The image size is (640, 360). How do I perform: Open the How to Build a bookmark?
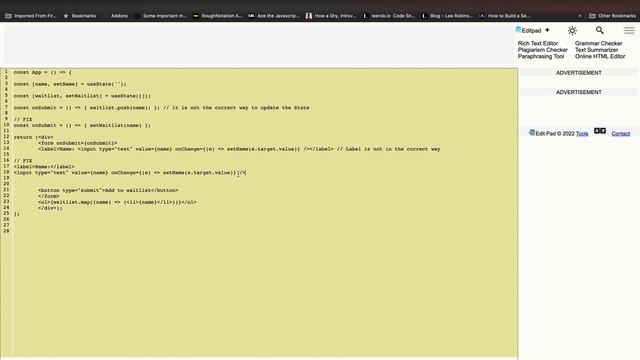pos(505,16)
